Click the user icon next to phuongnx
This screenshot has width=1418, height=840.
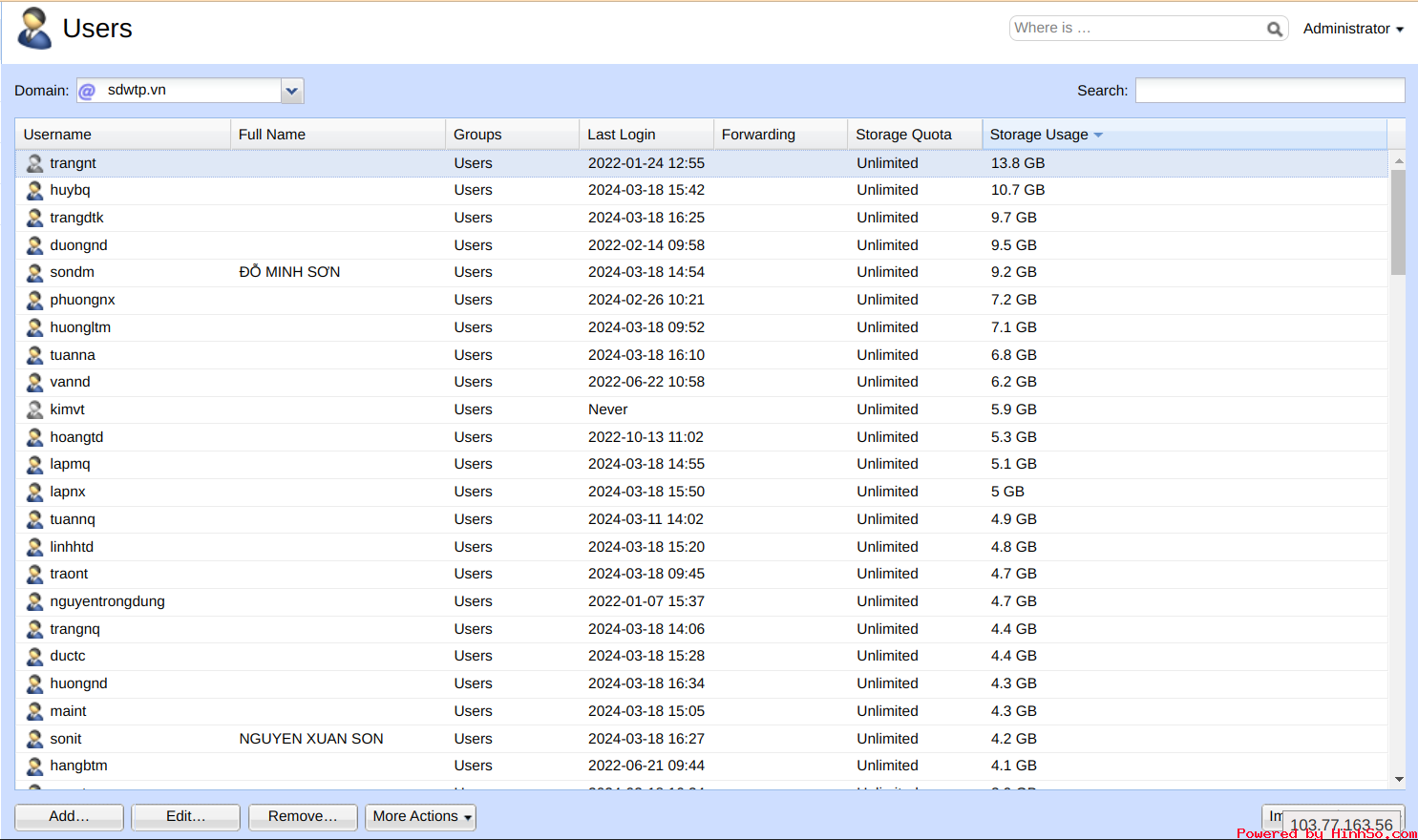tap(34, 301)
